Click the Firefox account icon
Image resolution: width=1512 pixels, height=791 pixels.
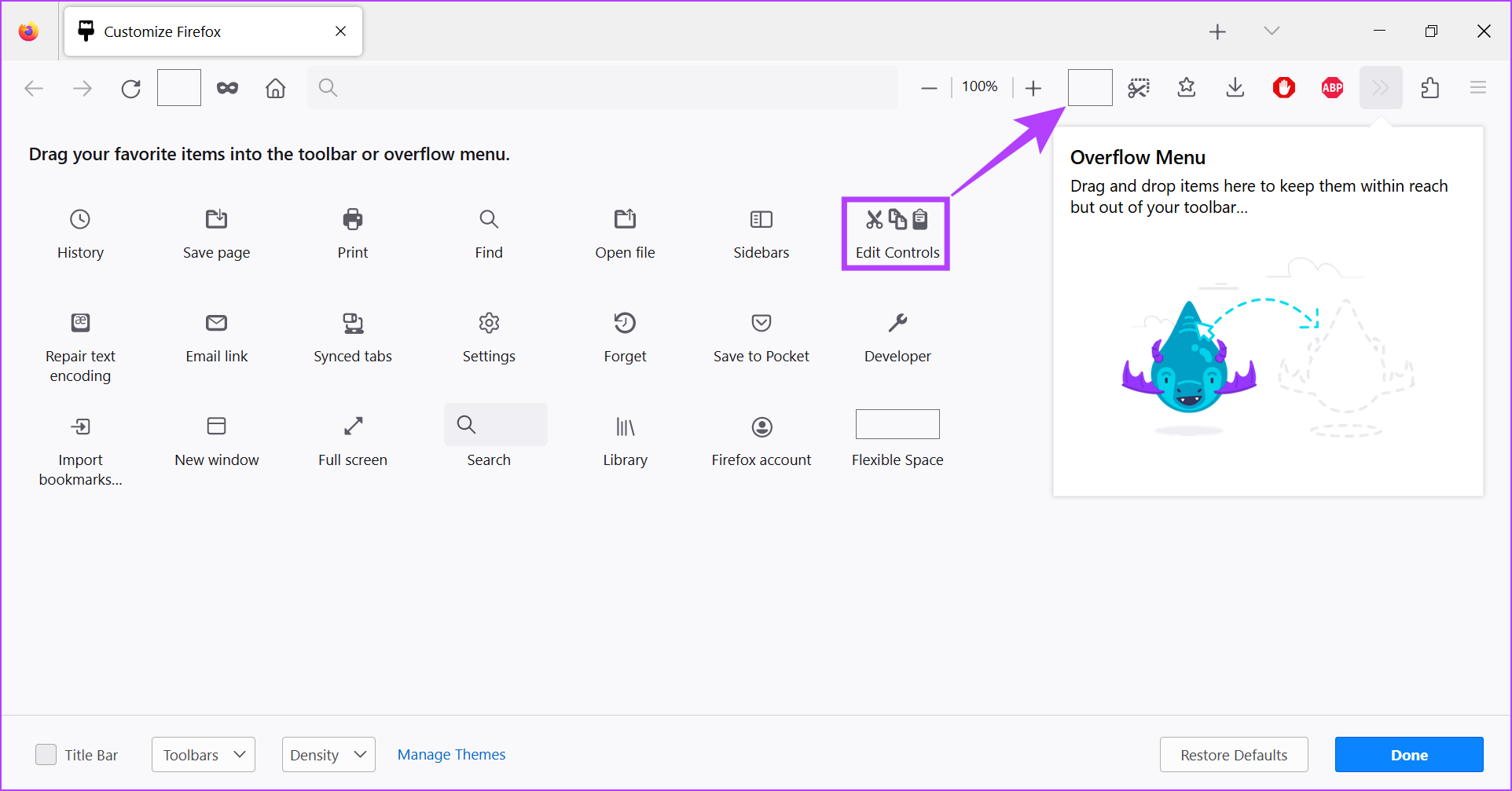pyautogui.click(x=761, y=427)
